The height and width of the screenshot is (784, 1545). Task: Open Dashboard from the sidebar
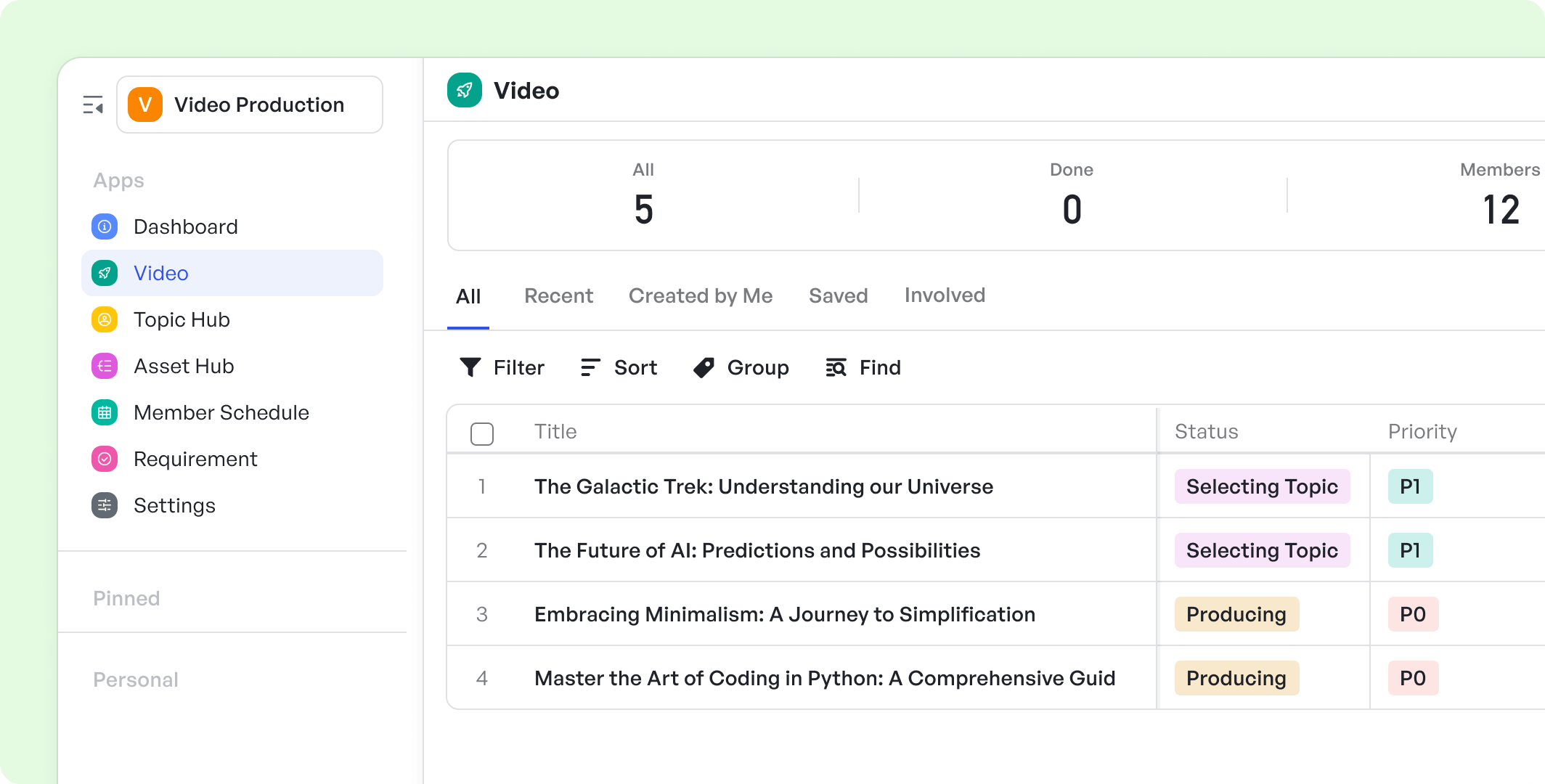pyautogui.click(x=232, y=226)
